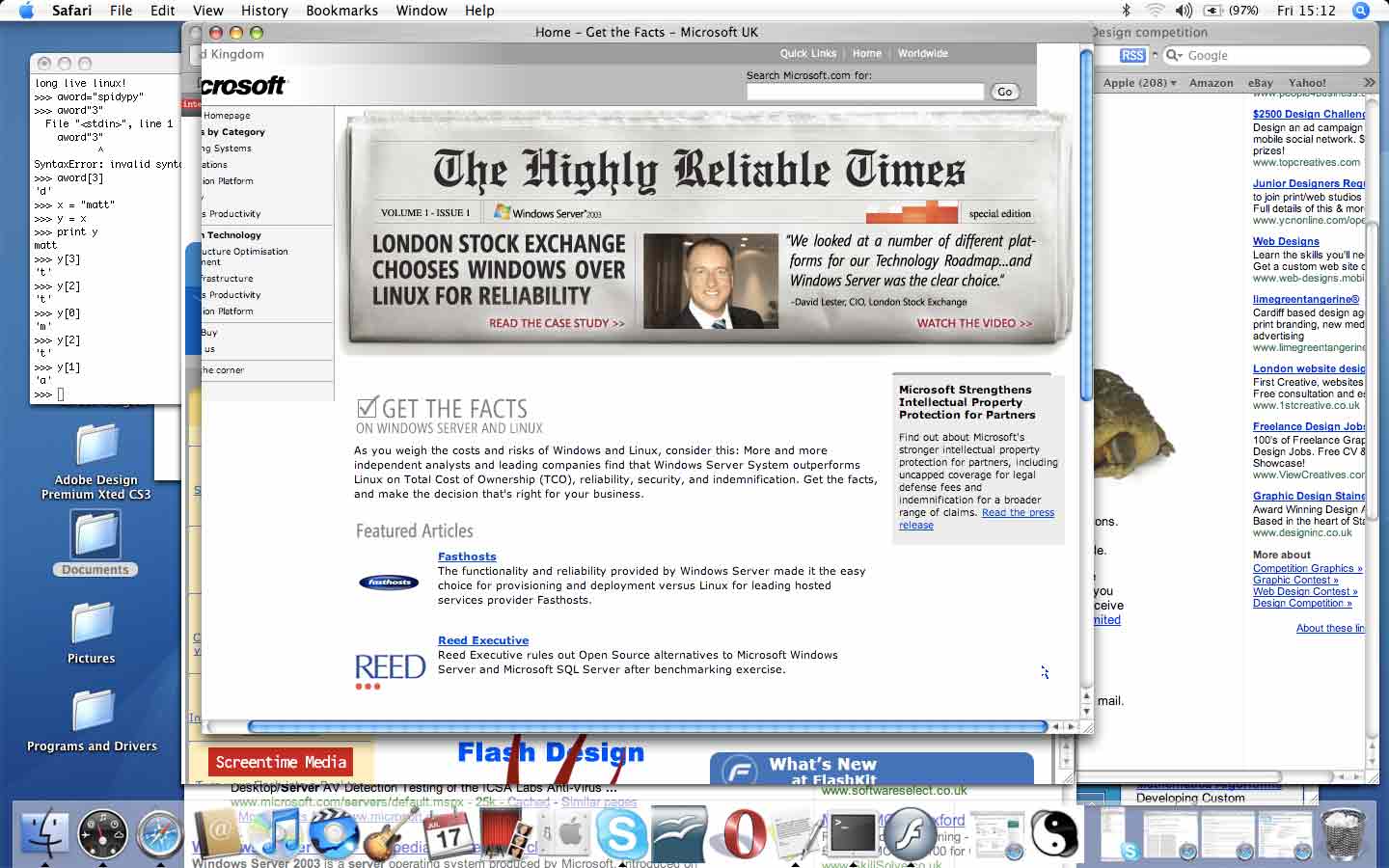This screenshot has height=868, width=1389.
Task: Open Competition Graphics » link
Action: [x=1307, y=569]
